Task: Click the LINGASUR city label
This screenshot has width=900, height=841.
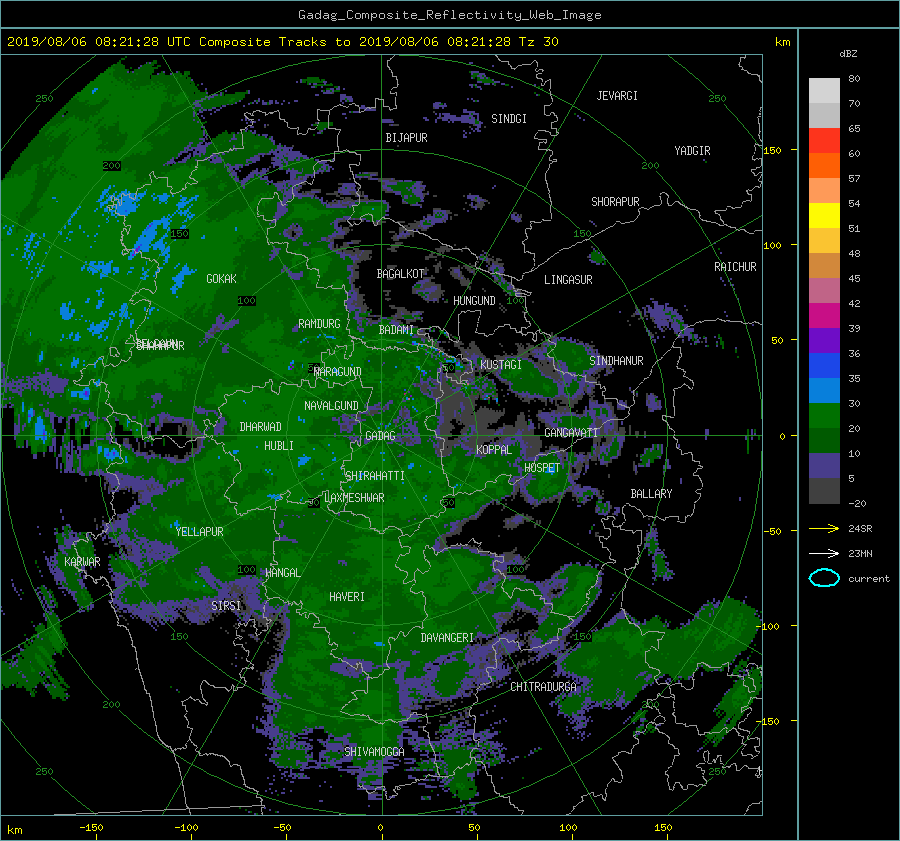Action: tap(568, 280)
